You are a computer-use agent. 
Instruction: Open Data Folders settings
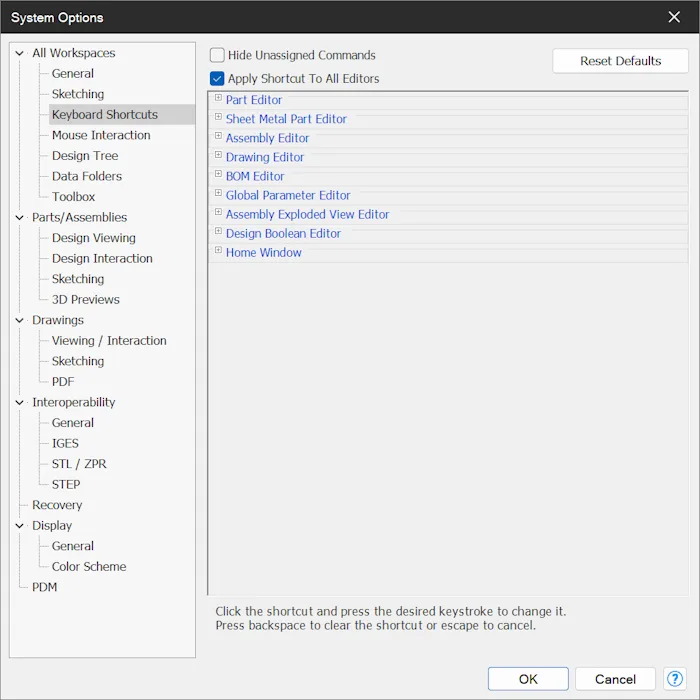click(x=87, y=176)
